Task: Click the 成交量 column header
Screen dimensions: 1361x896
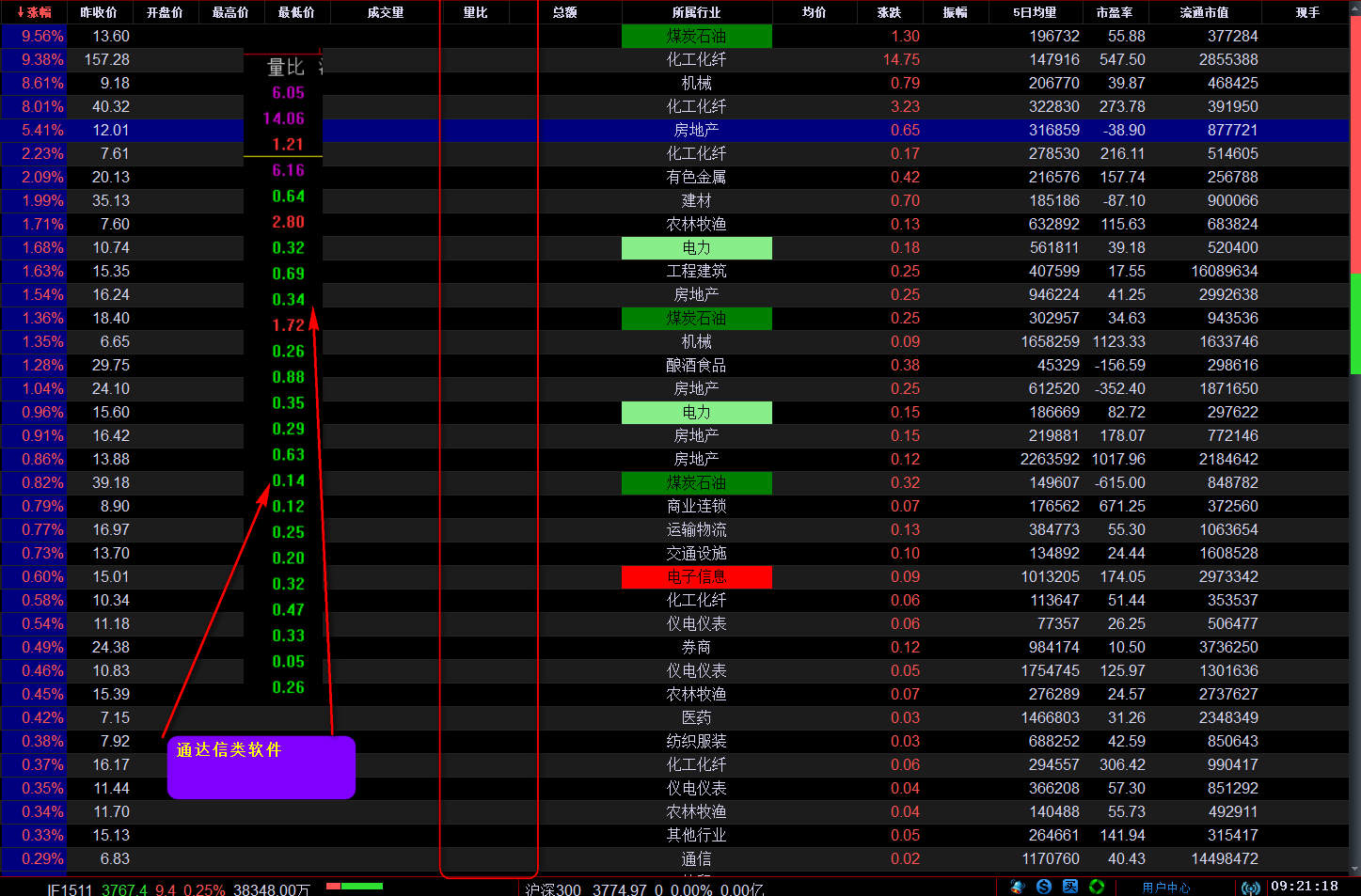Action: (385, 12)
